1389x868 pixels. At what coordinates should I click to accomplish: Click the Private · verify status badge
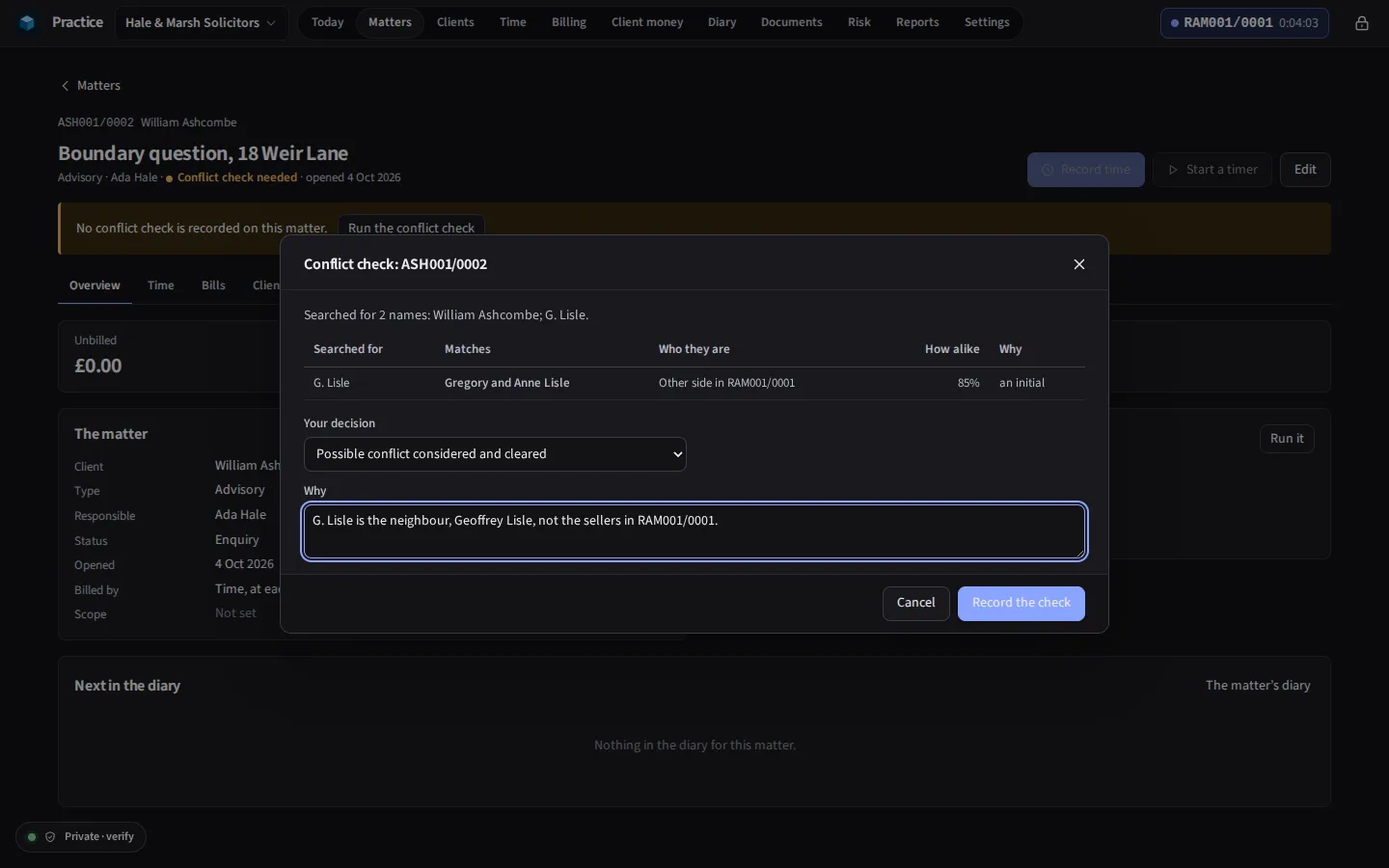pyautogui.click(x=81, y=837)
